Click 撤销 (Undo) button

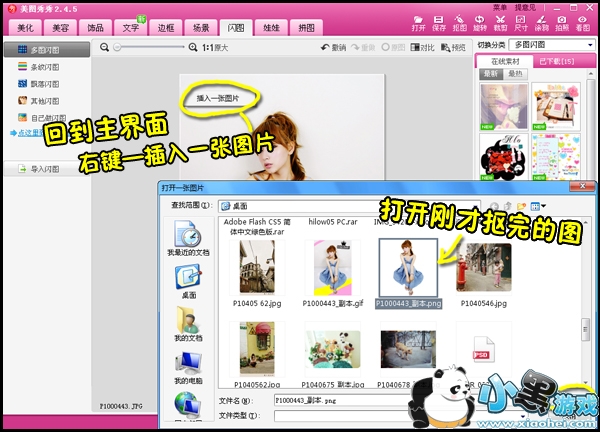click(333, 47)
